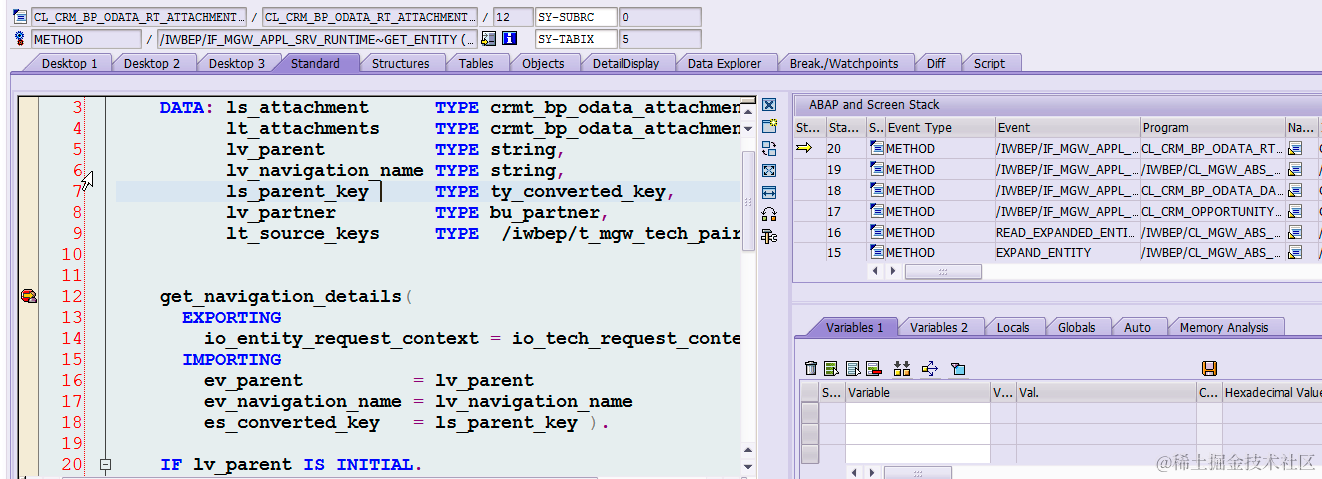Image resolution: width=1322 pixels, height=479 pixels.
Task: Collapse the IF block at line 20
Action: [105, 465]
